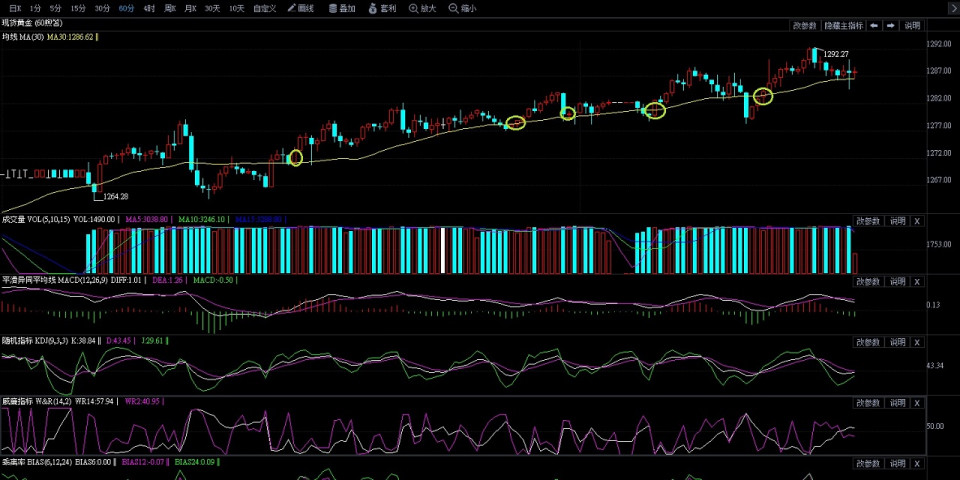The image size is (960, 480).
Task: Click 说明 in the W&R panel
Action: point(897,403)
